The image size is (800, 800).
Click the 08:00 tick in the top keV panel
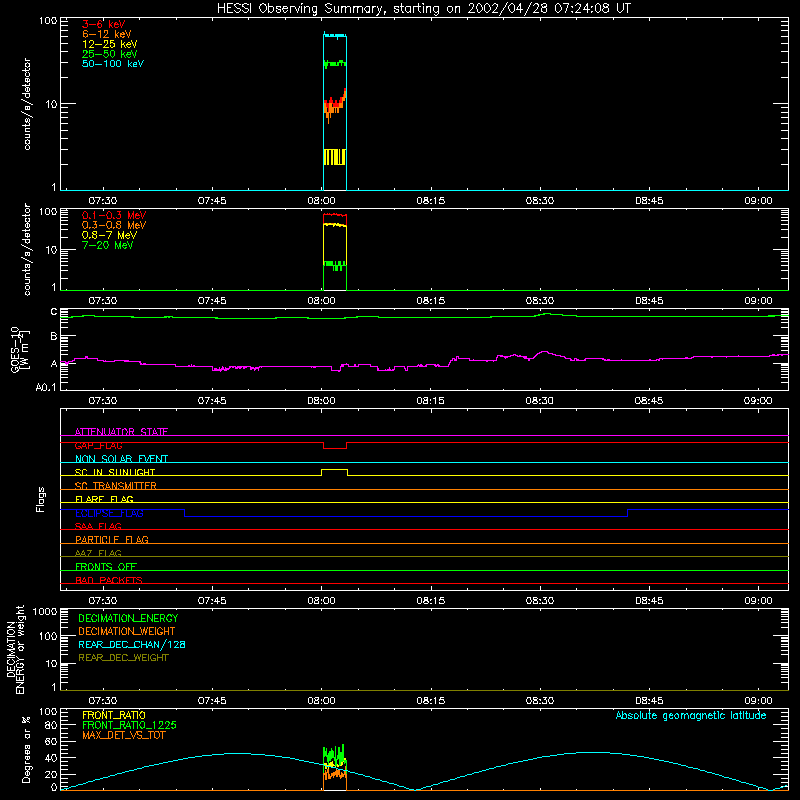point(321,201)
